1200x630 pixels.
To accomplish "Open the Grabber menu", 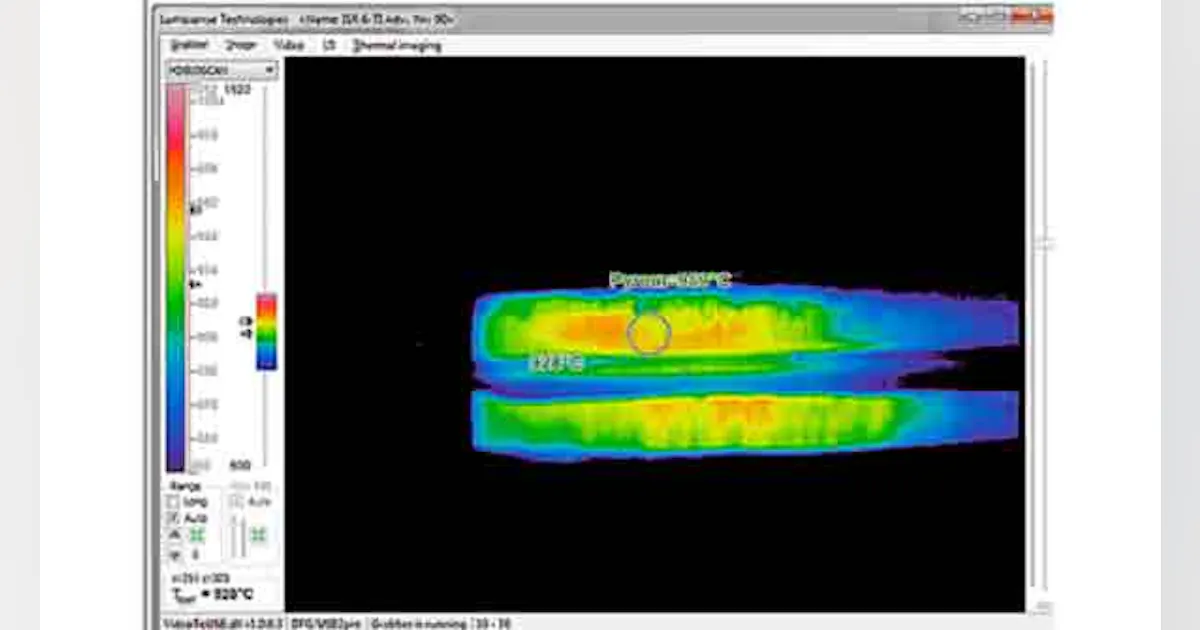I will click(x=189, y=45).
